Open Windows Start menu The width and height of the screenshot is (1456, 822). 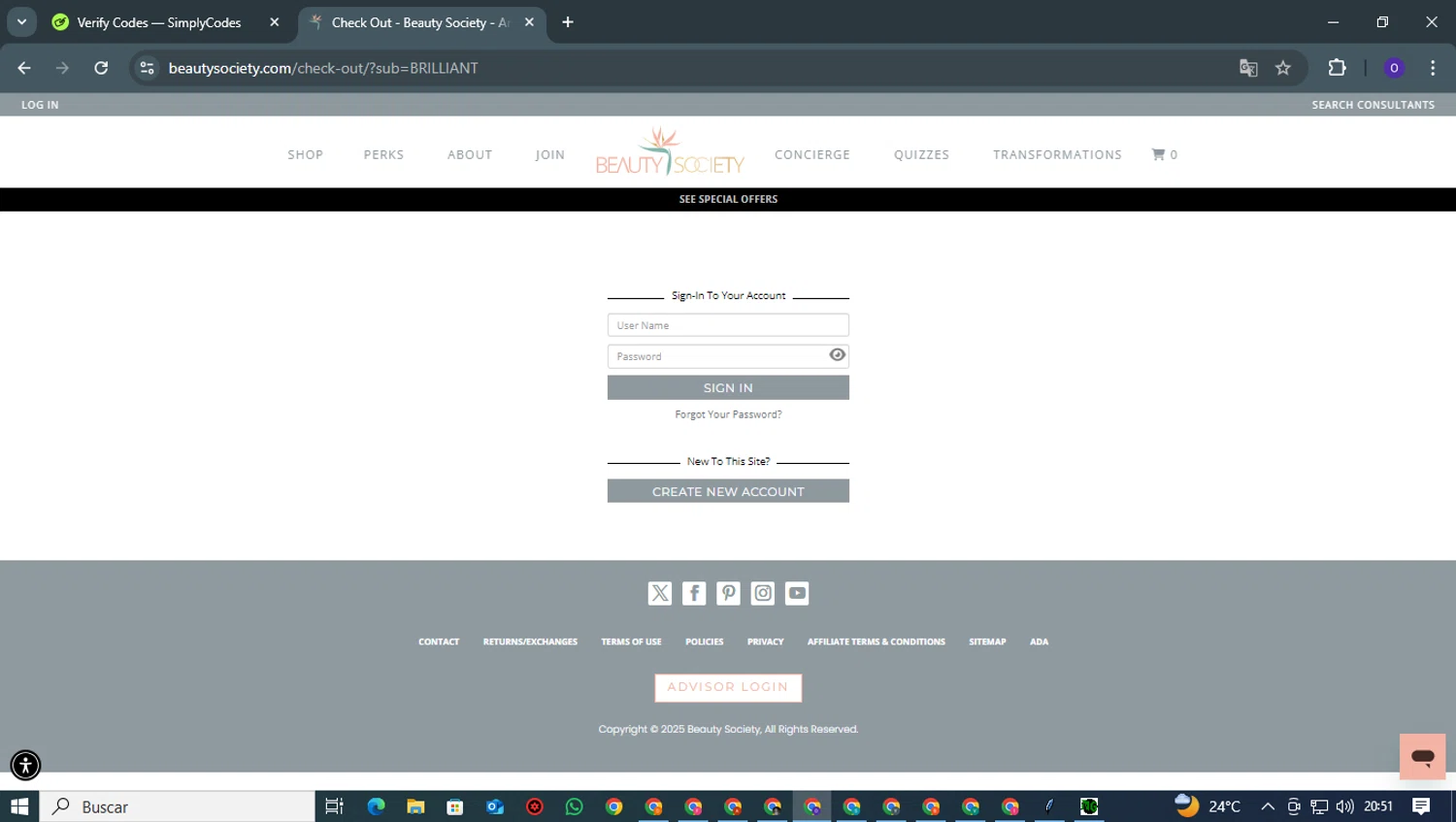coord(19,806)
